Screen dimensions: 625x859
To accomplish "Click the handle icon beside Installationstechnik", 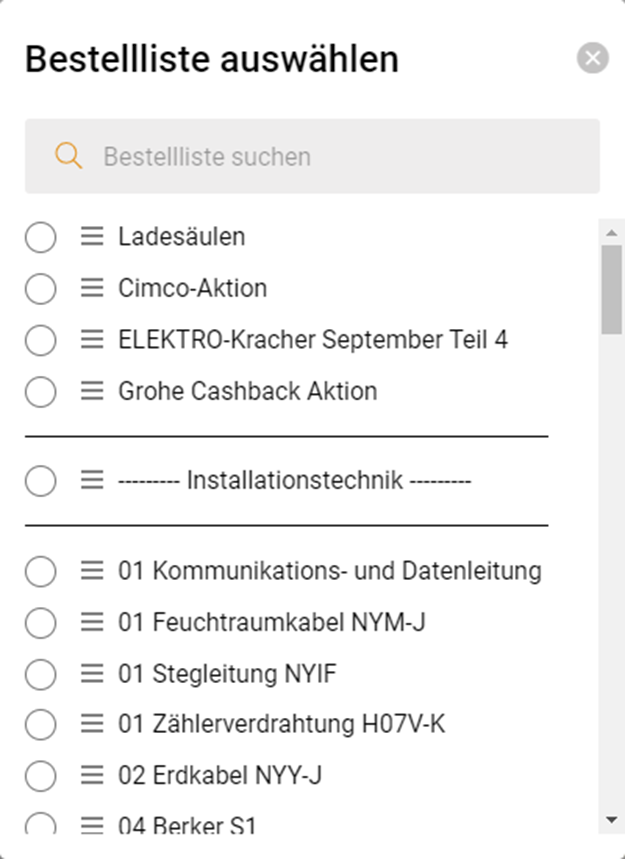I will click(x=92, y=481).
